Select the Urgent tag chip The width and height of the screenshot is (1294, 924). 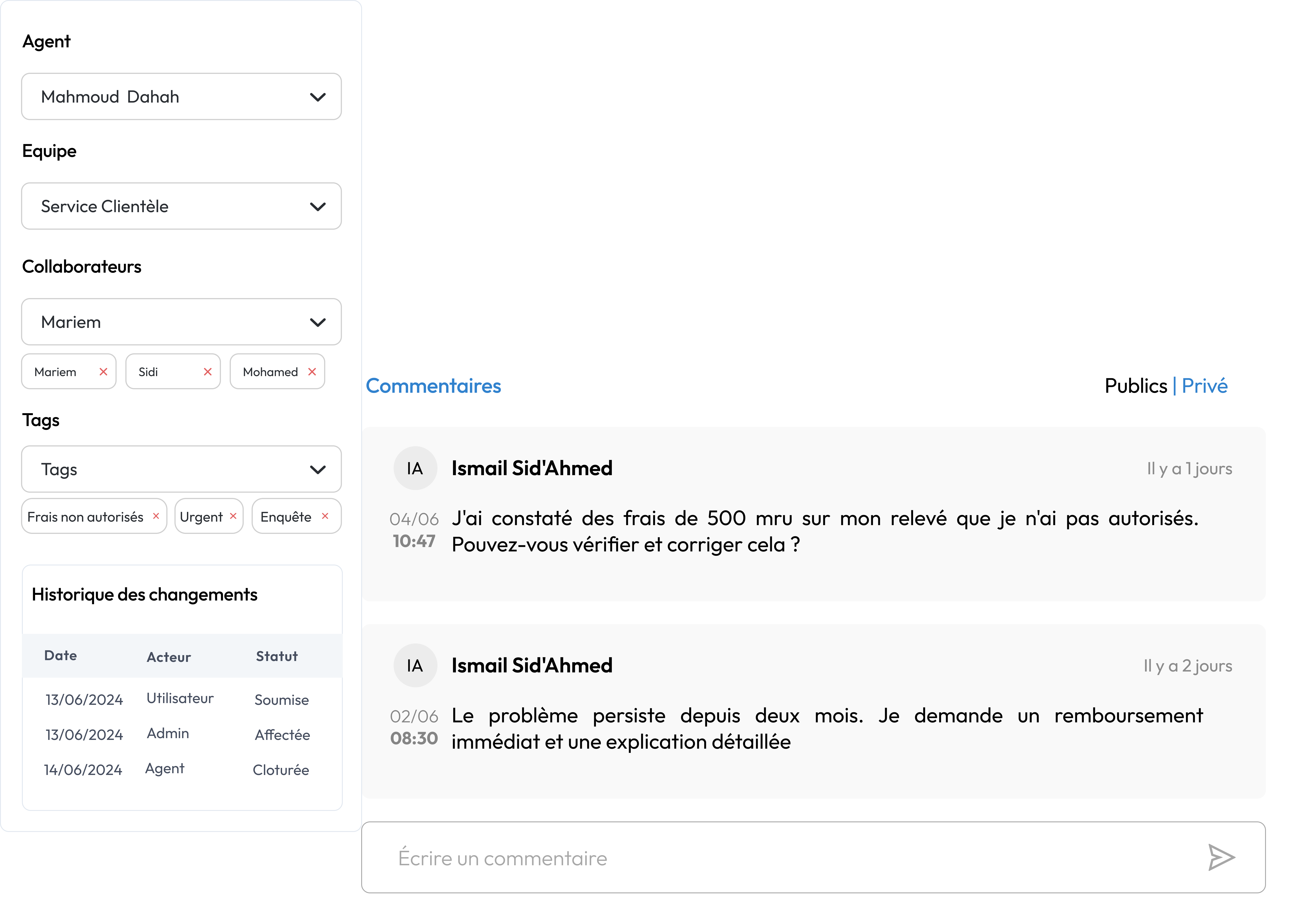(x=209, y=517)
